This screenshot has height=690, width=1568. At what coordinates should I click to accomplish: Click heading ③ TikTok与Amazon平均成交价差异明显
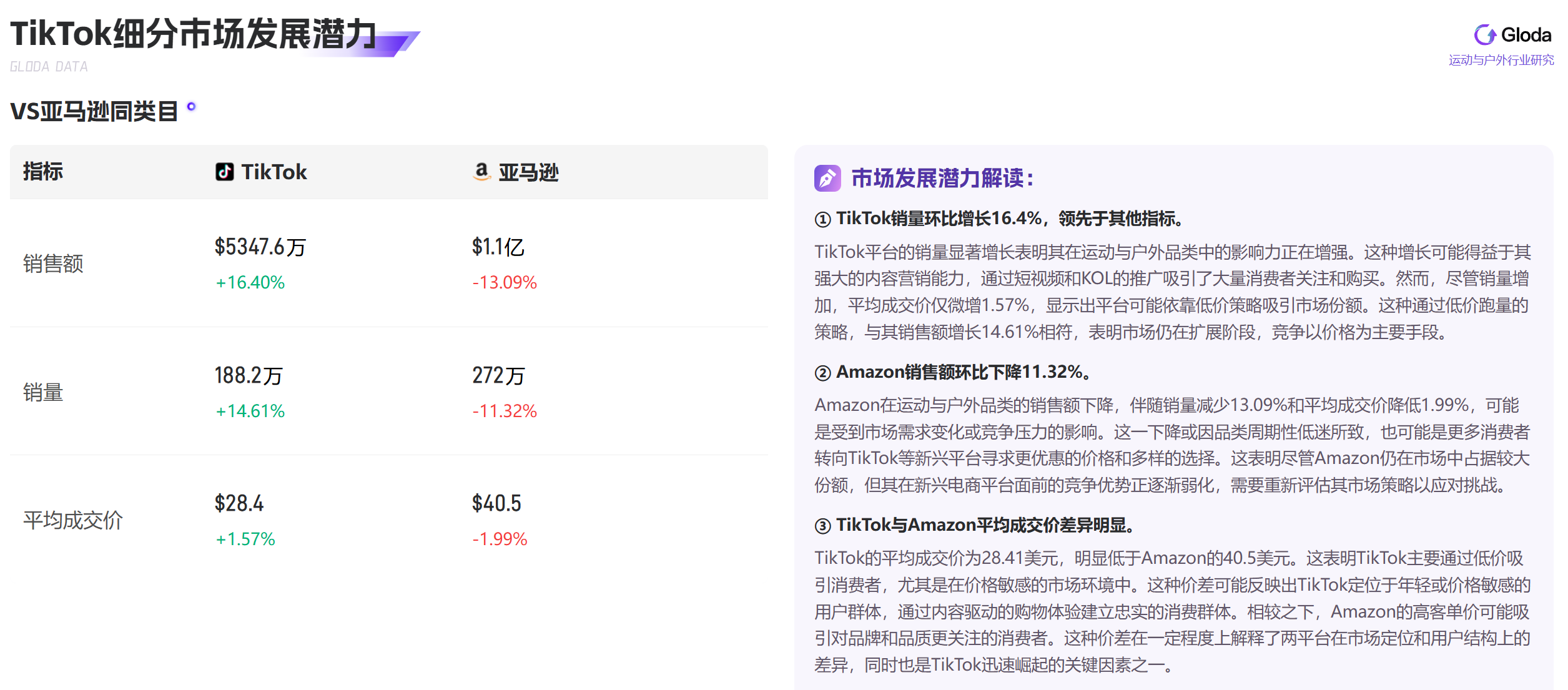click(975, 525)
